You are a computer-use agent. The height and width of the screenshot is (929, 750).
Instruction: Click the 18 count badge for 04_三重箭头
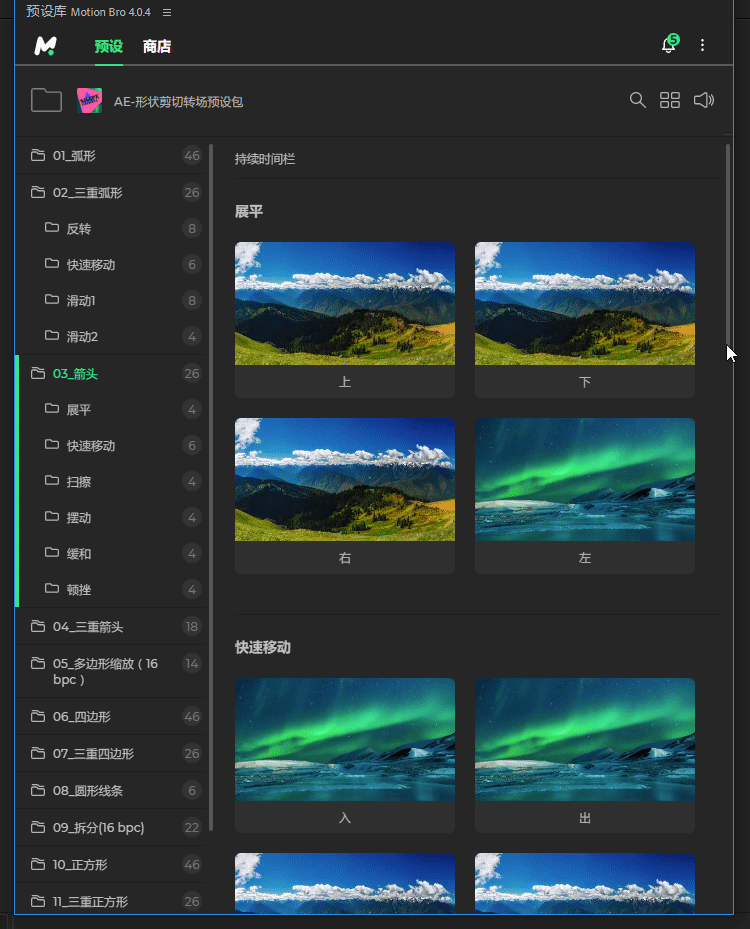tap(192, 627)
